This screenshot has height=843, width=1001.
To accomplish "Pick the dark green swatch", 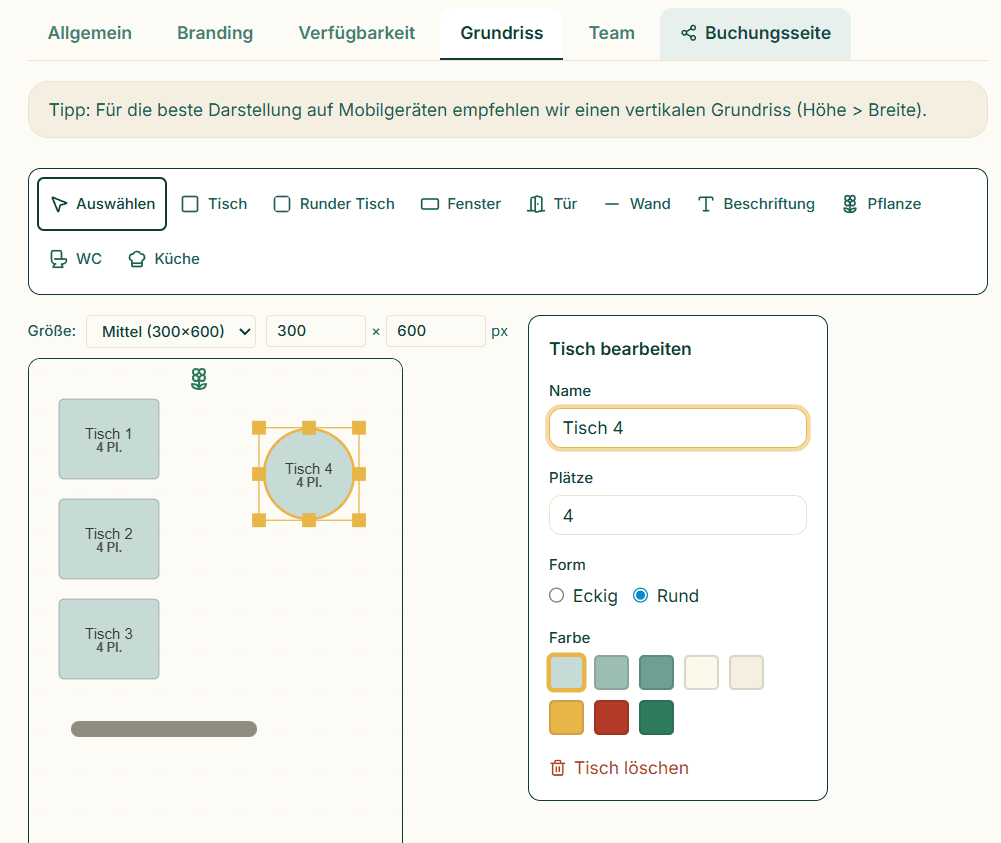I will [656, 717].
